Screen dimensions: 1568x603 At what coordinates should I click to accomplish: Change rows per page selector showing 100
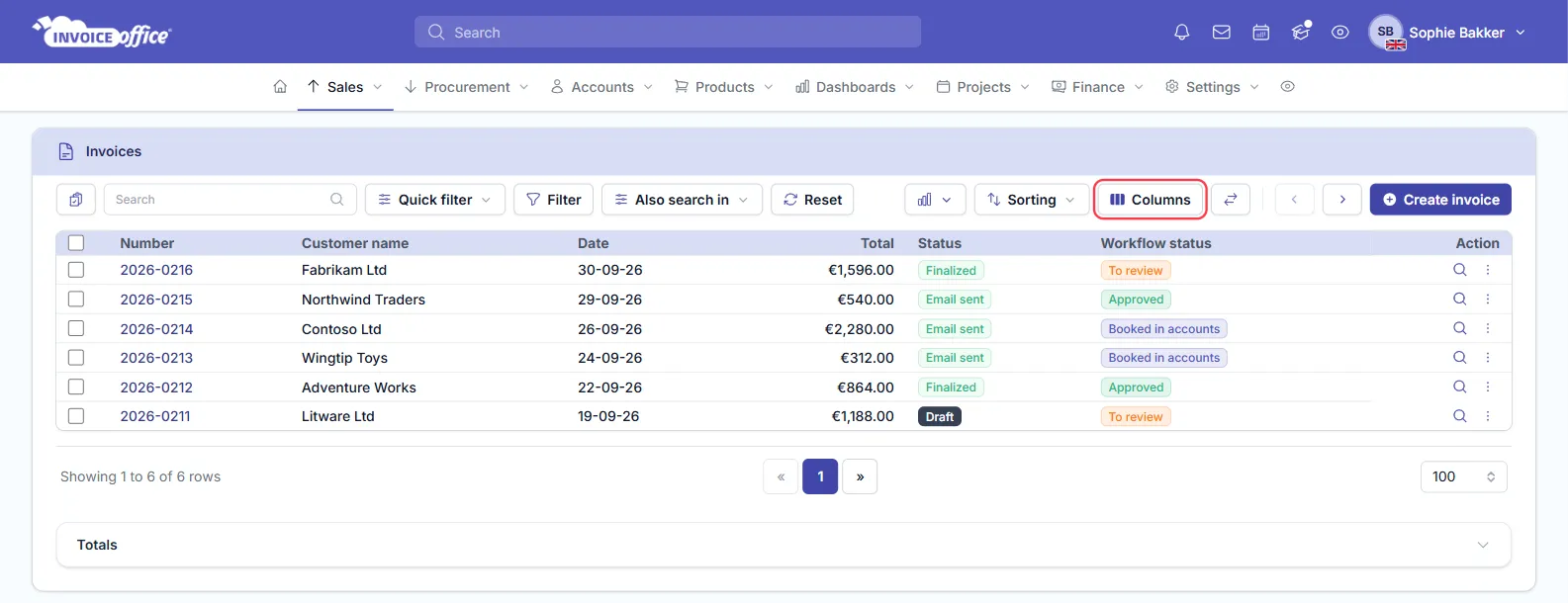point(1463,476)
